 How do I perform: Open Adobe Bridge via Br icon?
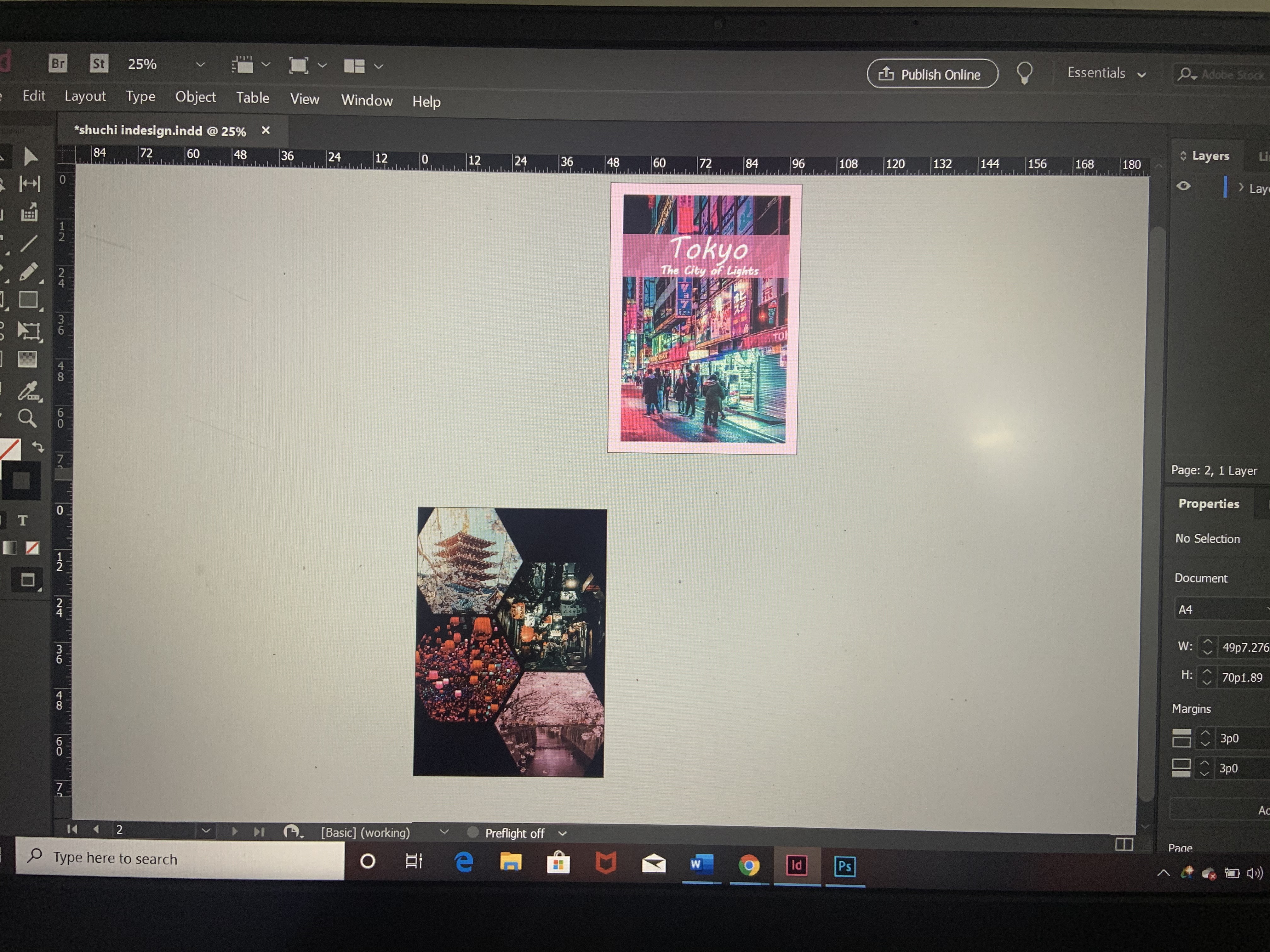pos(58,63)
